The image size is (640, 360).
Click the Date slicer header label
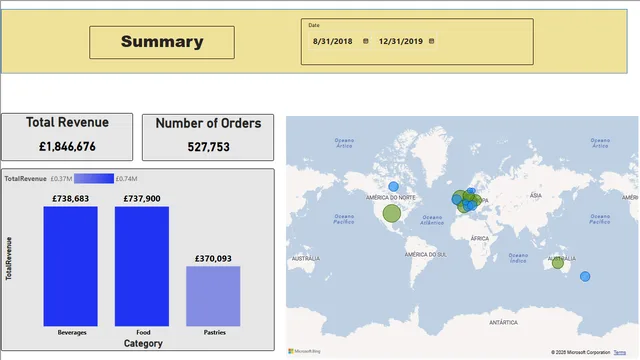pyautogui.click(x=314, y=25)
